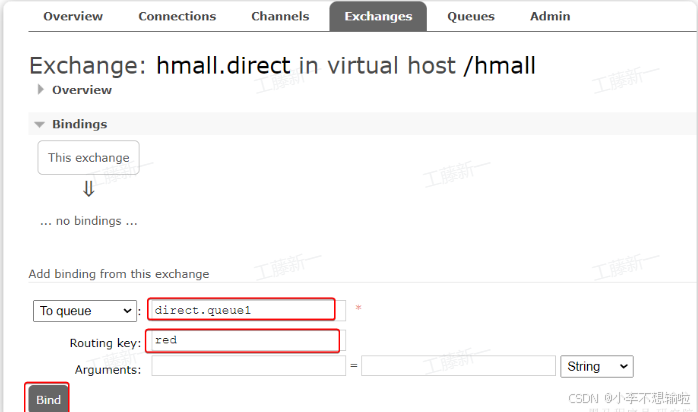This screenshot has height=412, width=698.
Task: Click the Overview section label under title
Action: click(x=82, y=90)
